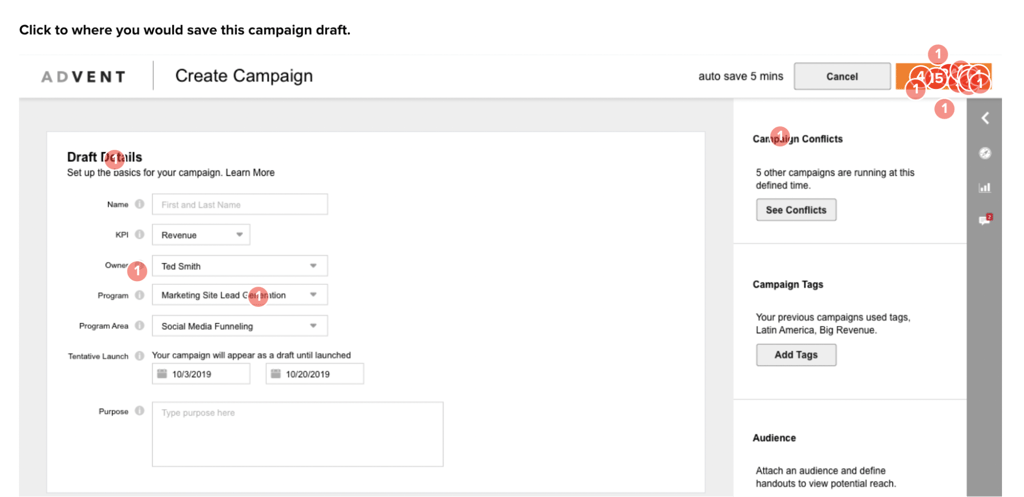This screenshot has height=497, width=1024.
Task: Click the info icon beside KPI
Action: tap(139, 234)
